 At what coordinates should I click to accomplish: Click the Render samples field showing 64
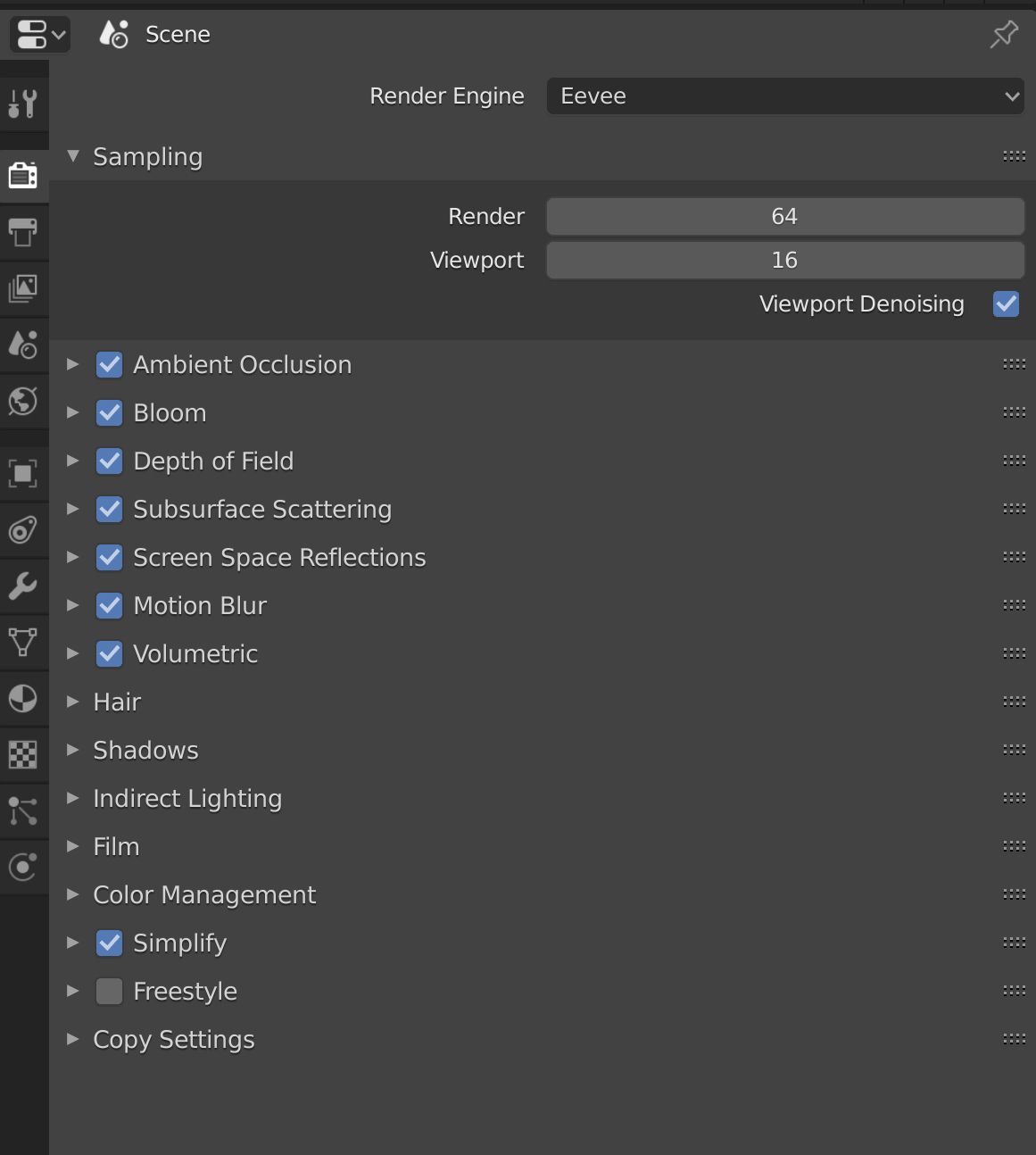coord(785,216)
